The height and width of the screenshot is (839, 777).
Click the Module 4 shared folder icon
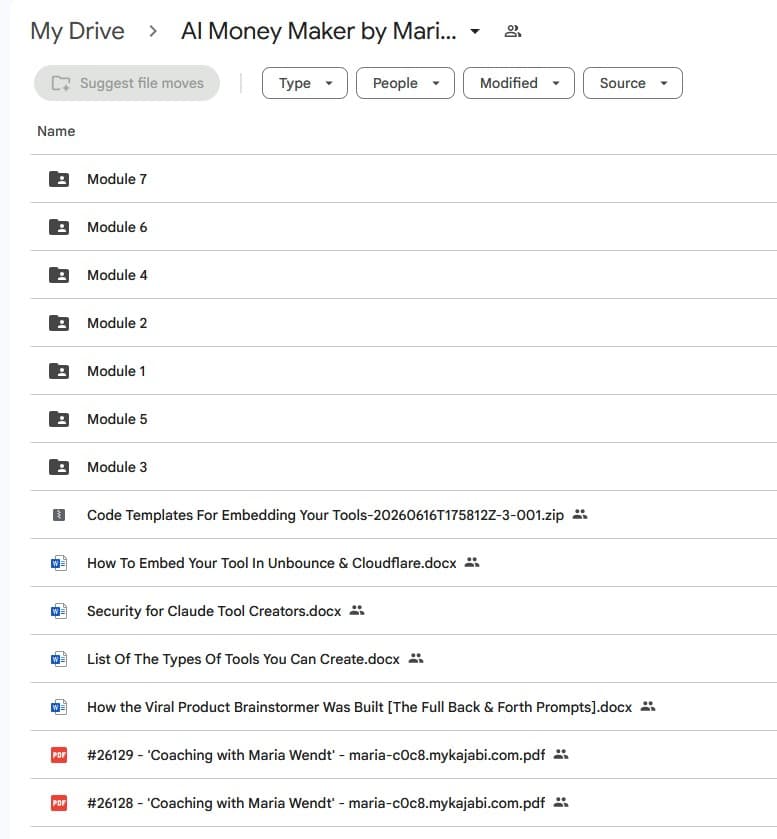59,275
